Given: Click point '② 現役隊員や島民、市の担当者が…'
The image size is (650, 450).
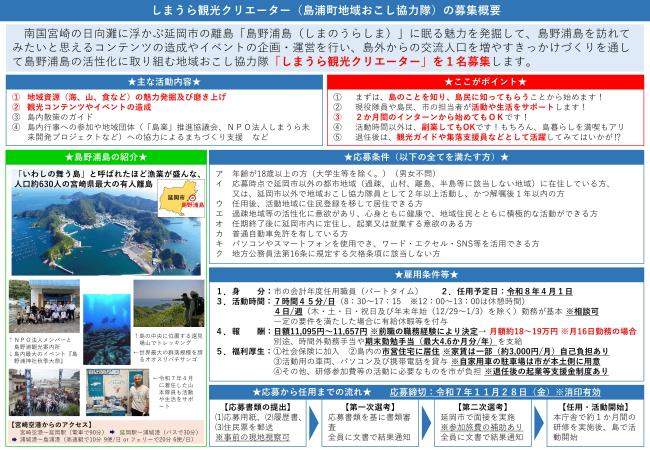Looking at the screenshot, I should pos(459,107).
